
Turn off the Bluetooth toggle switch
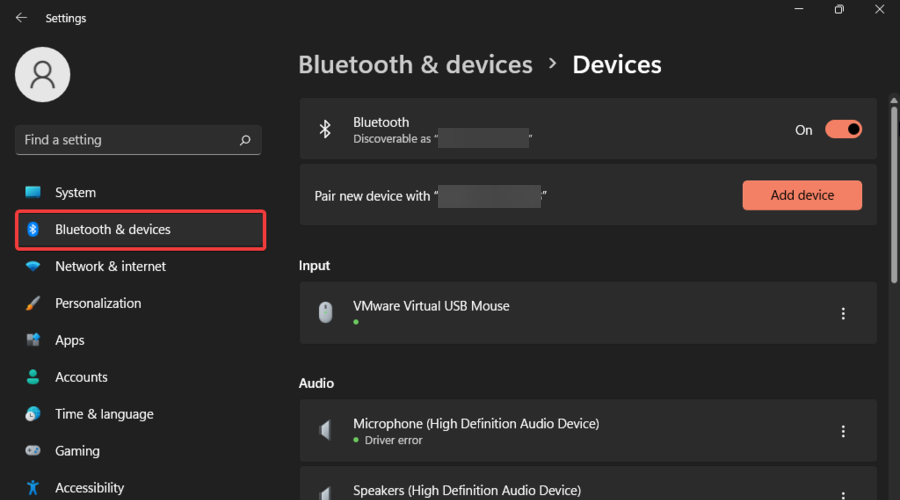pos(843,130)
